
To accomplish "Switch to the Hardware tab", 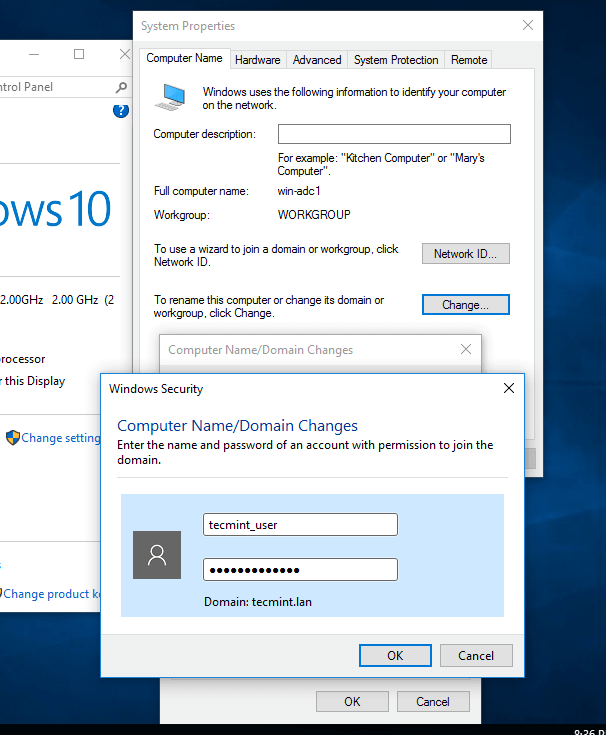I will (258, 60).
